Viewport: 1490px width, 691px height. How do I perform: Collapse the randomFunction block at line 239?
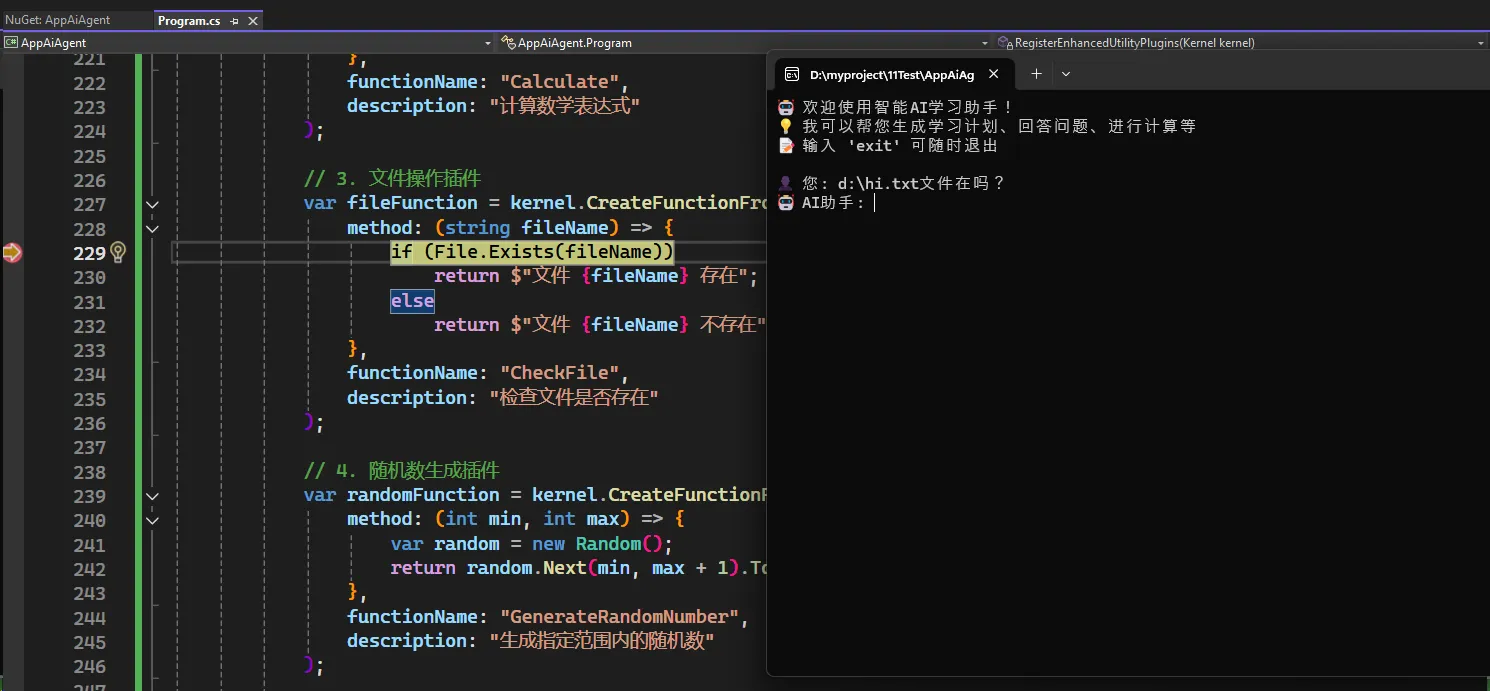tap(152, 496)
